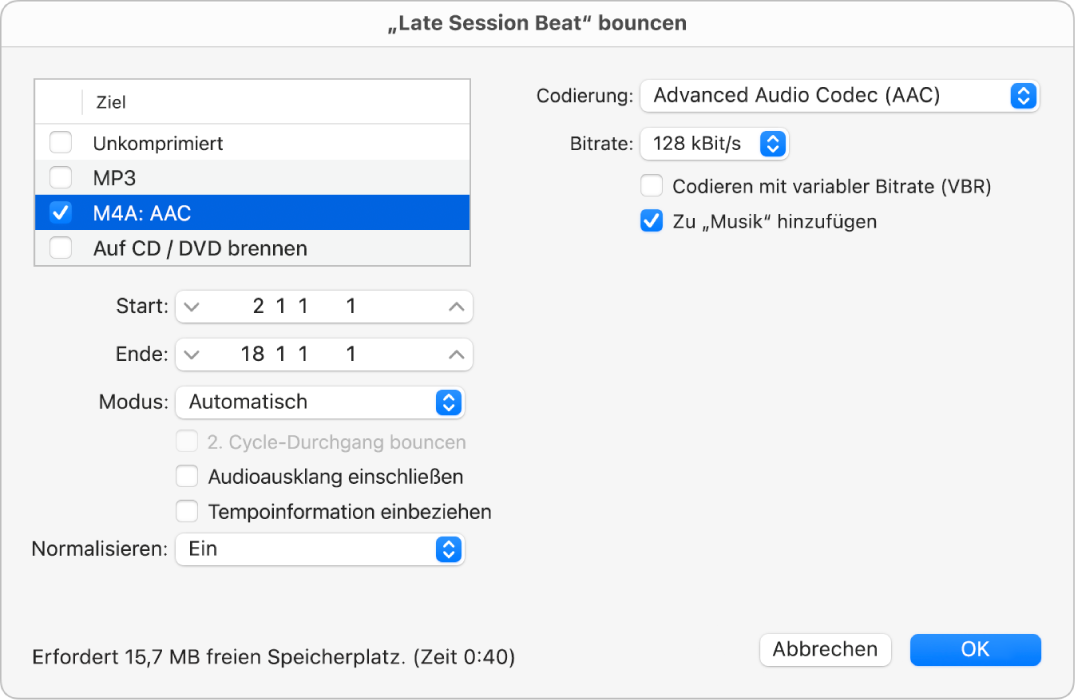
Task: Decrement the Ende value with the down arrow
Action: [190, 354]
